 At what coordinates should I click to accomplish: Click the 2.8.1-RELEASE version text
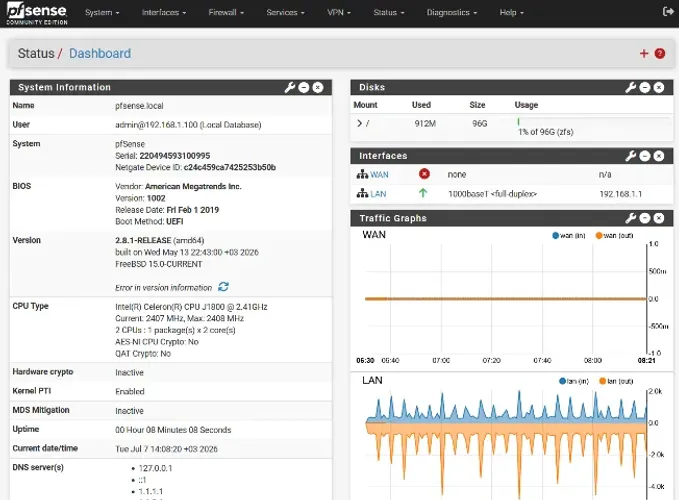coord(143,240)
